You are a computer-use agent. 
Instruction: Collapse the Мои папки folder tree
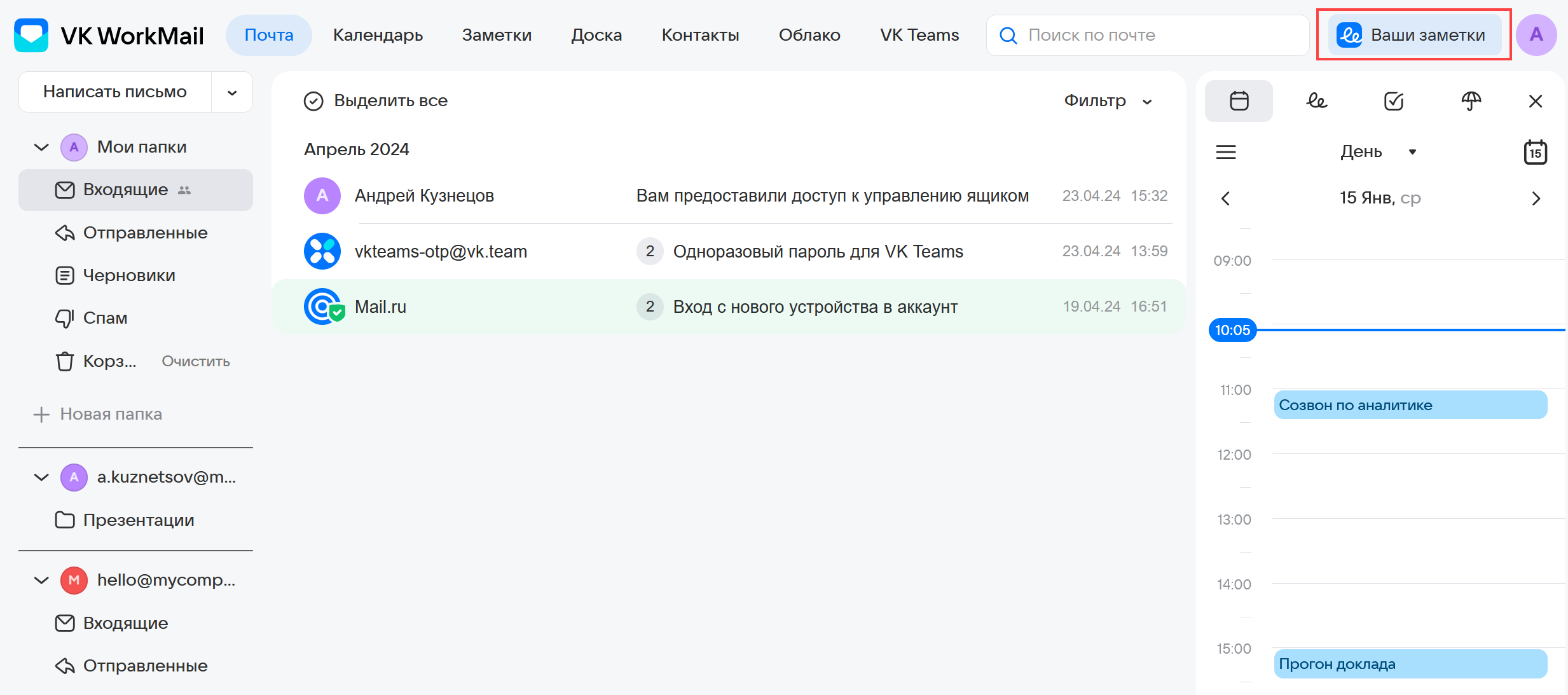coord(41,148)
